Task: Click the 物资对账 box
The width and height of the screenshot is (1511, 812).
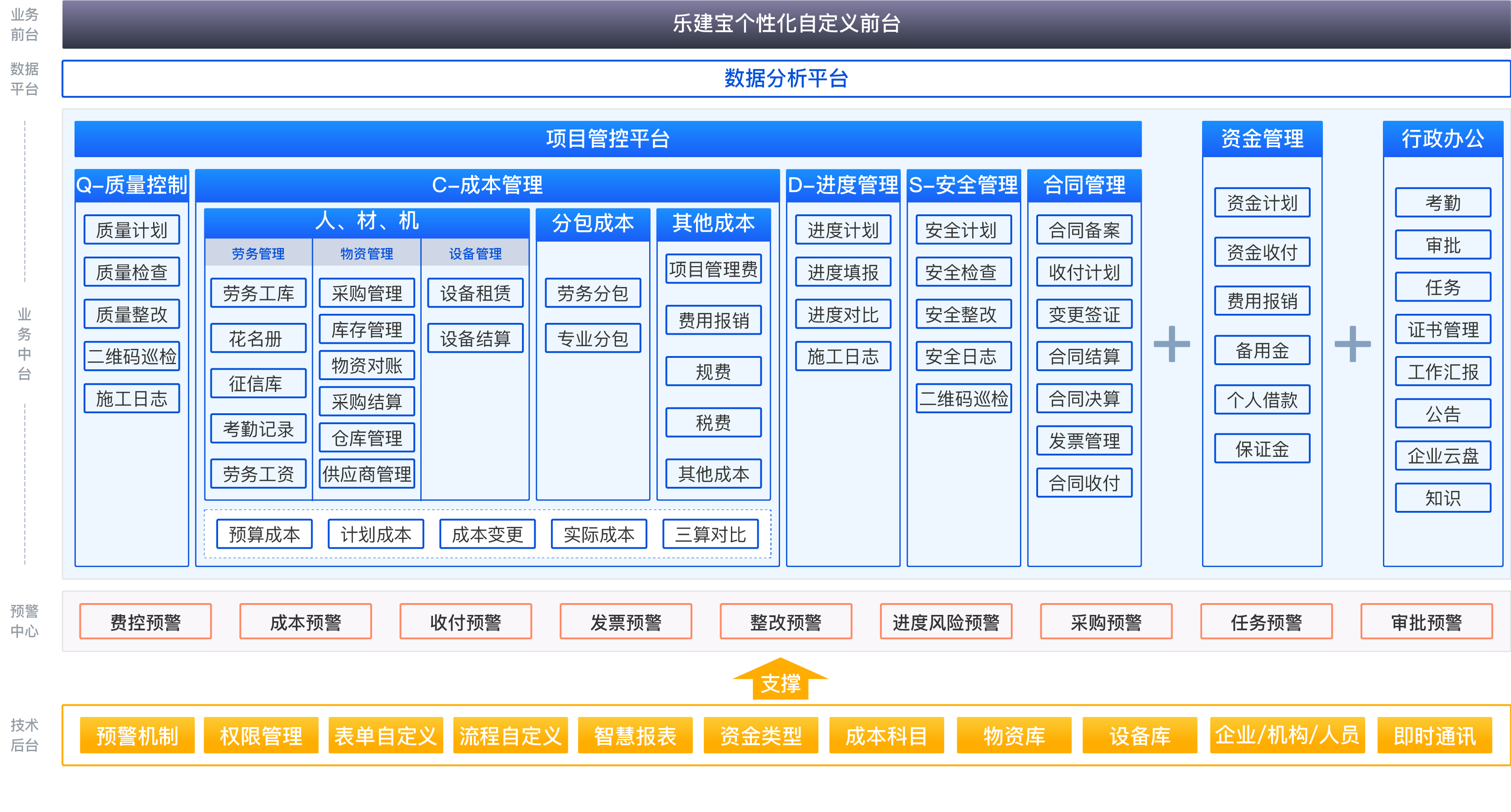Action: coord(367,365)
